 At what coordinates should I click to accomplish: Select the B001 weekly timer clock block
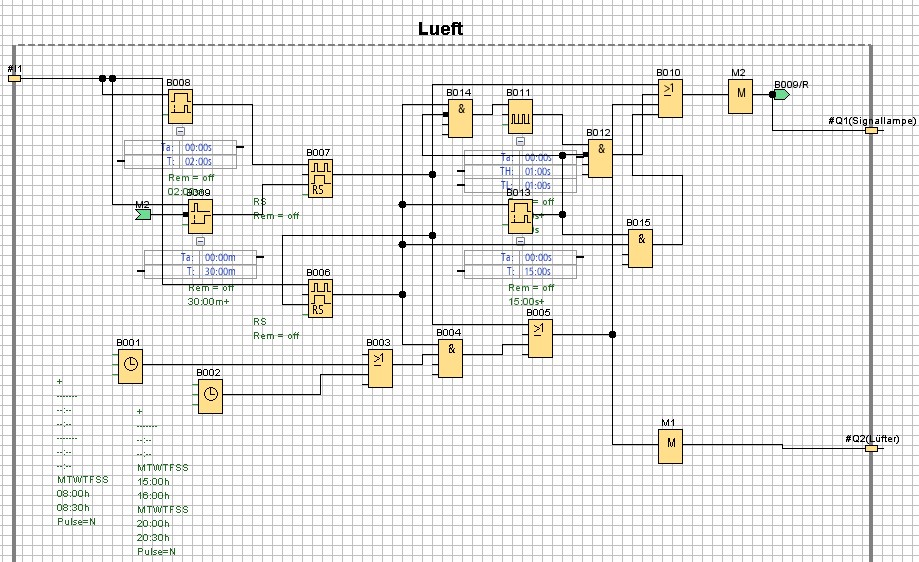(130, 367)
